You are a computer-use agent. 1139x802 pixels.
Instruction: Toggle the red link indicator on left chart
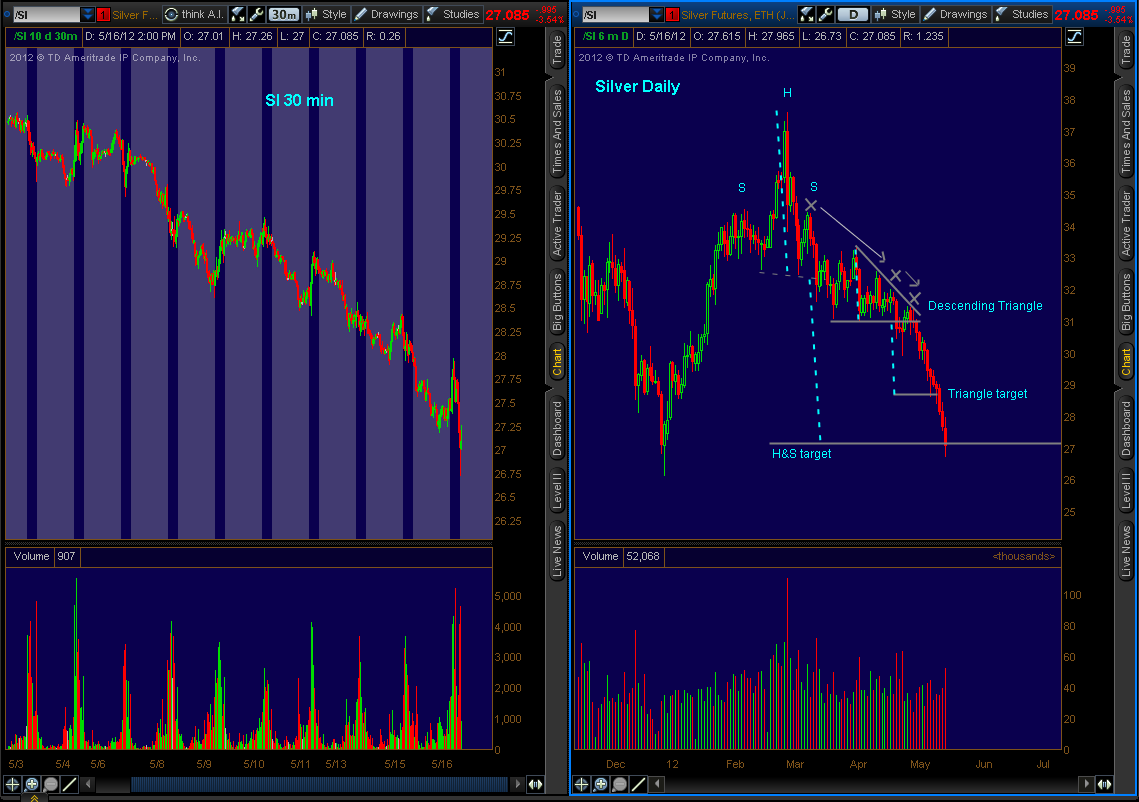point(103,14)
